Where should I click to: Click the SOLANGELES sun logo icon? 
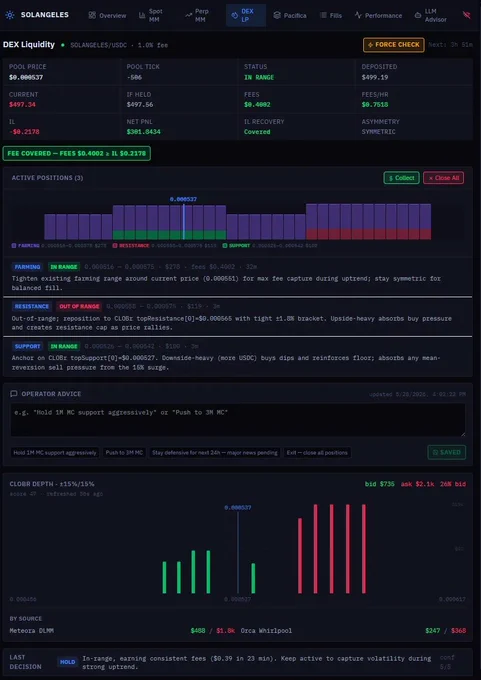[10, 15]
